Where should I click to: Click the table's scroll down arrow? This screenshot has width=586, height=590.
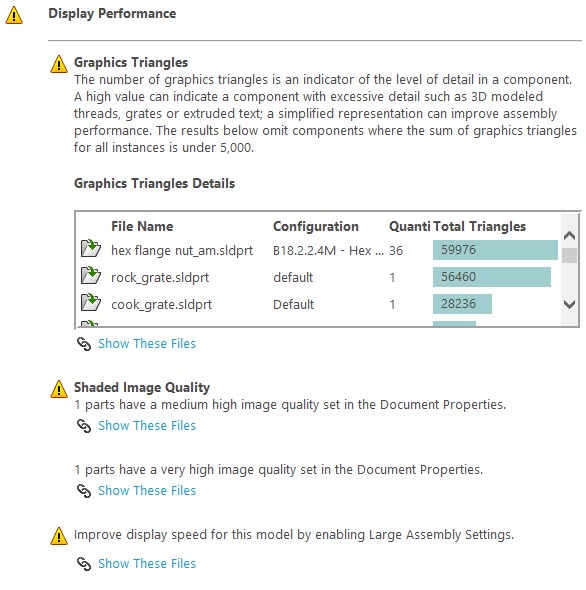tap(569, 304)
